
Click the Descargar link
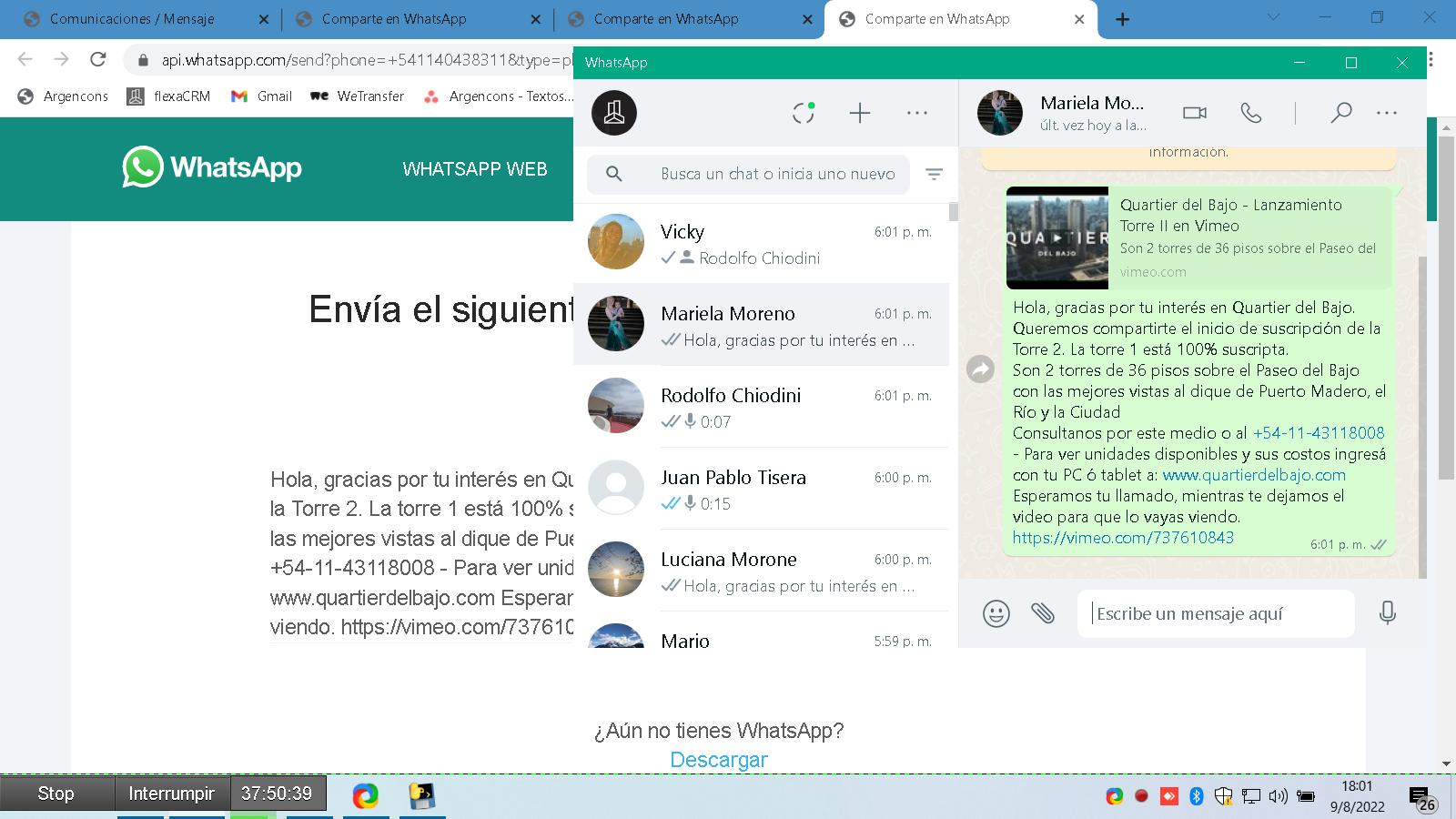(719, 760)
